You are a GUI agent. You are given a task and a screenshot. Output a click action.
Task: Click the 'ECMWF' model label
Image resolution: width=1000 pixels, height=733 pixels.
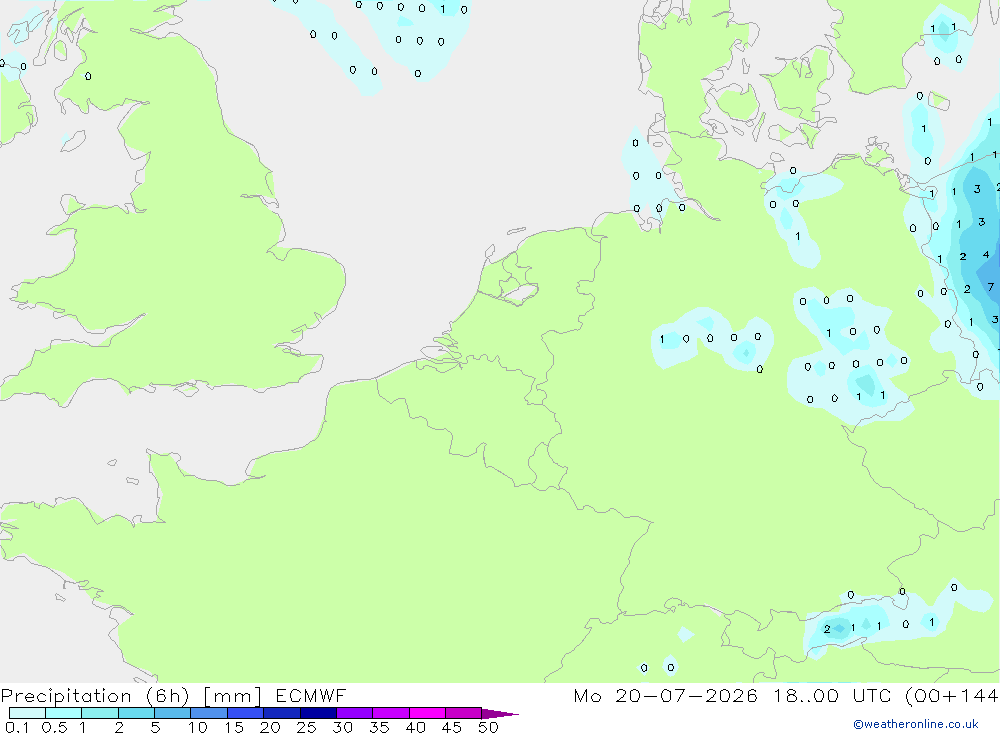[x=311, y=695]
